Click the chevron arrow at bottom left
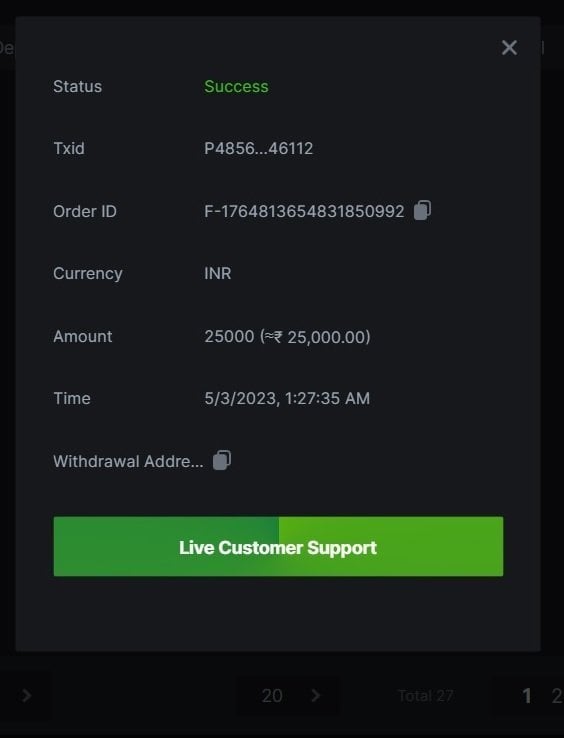564x738 pixels. (26, 695)
